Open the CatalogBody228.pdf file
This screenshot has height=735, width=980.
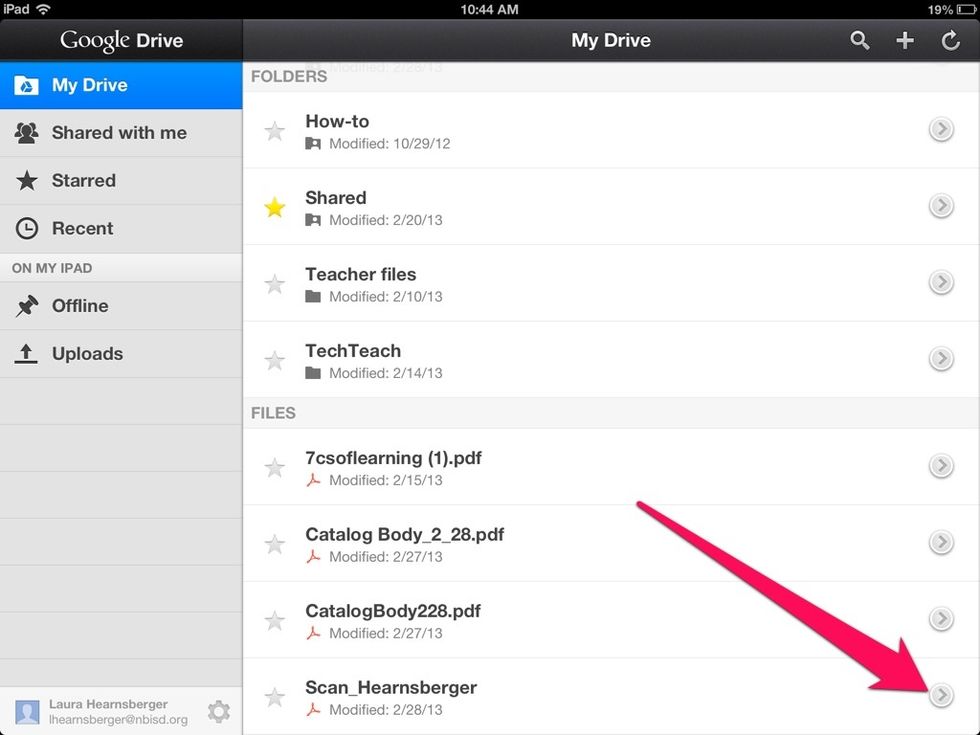coord(393,611)
